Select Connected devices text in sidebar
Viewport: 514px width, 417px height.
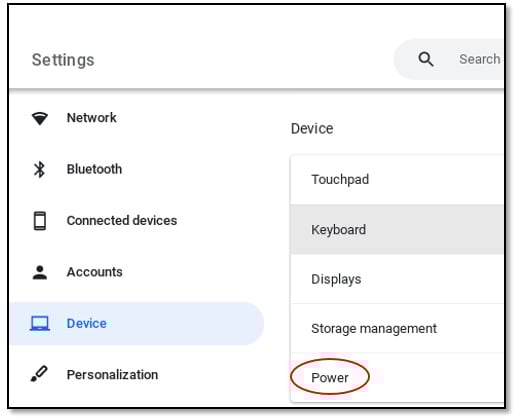[122, 220]
